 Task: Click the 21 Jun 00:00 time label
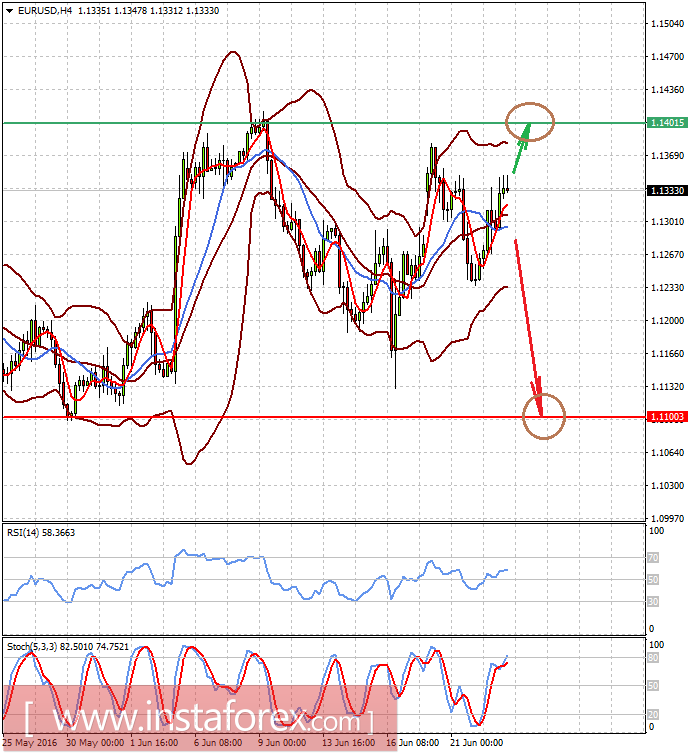[476, 743]
